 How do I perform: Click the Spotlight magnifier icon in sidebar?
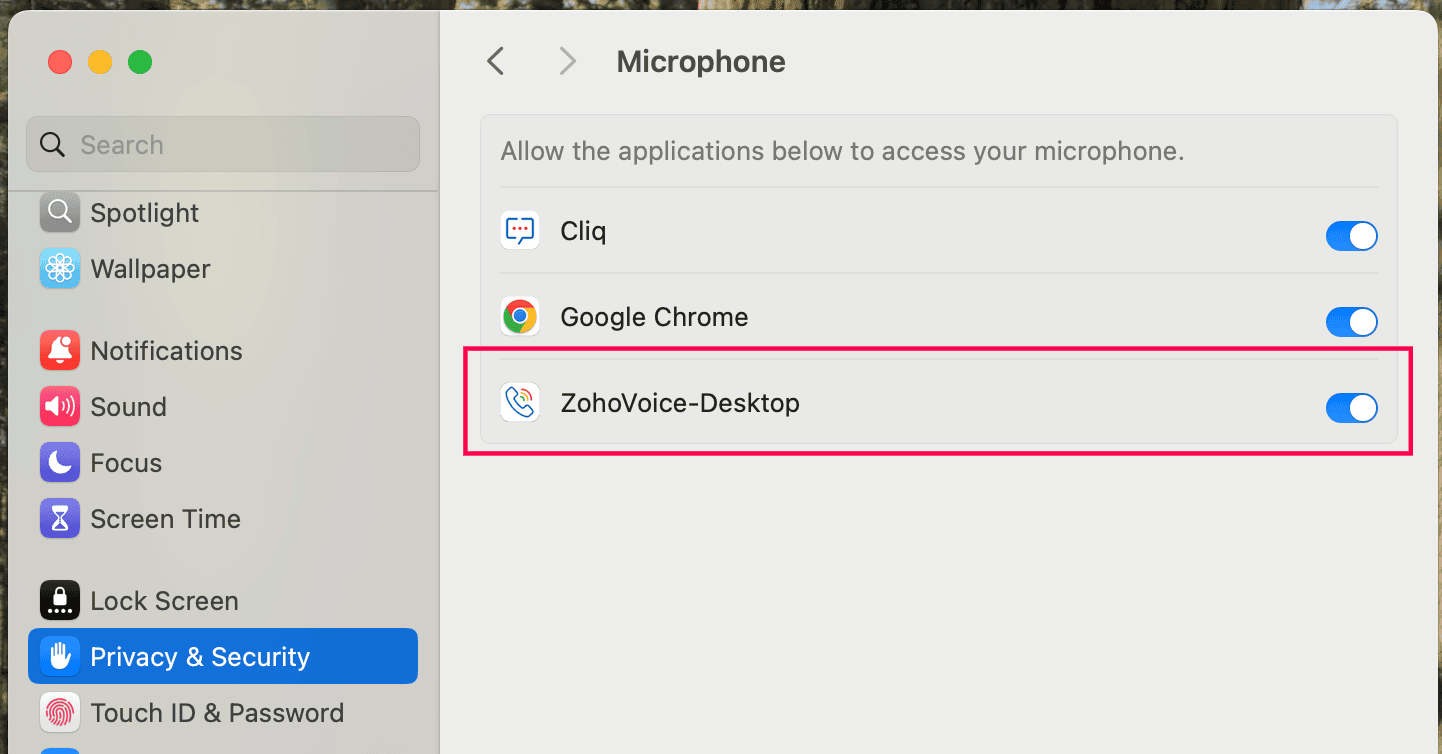(x=60, y=212)
